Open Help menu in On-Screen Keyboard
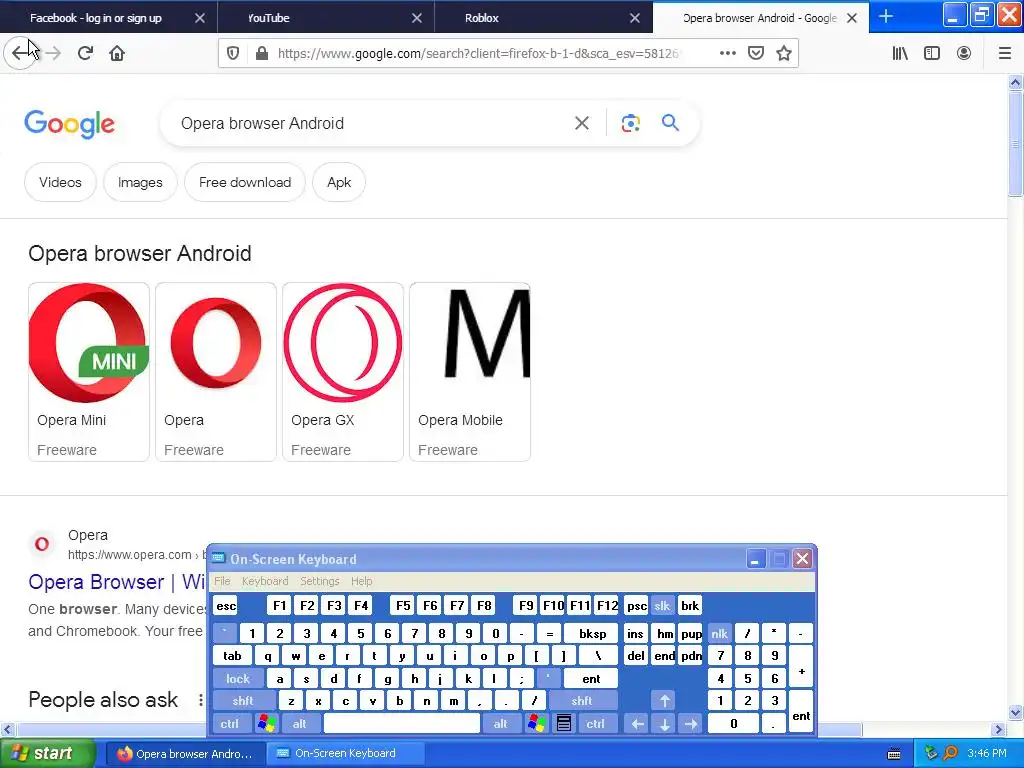 pos(361,581)
